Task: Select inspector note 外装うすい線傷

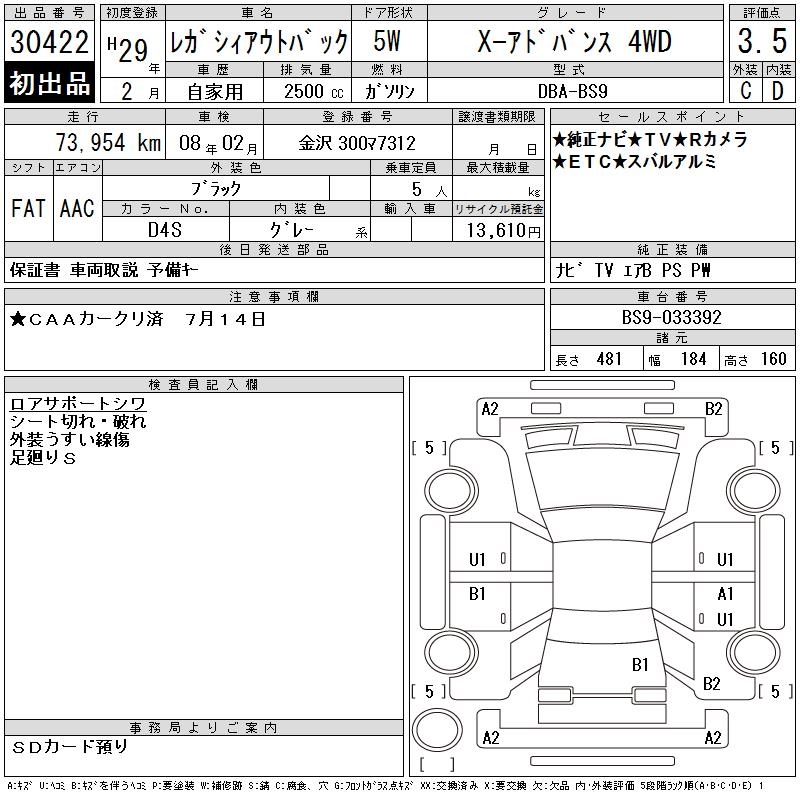Action: [x=69, y=439]
